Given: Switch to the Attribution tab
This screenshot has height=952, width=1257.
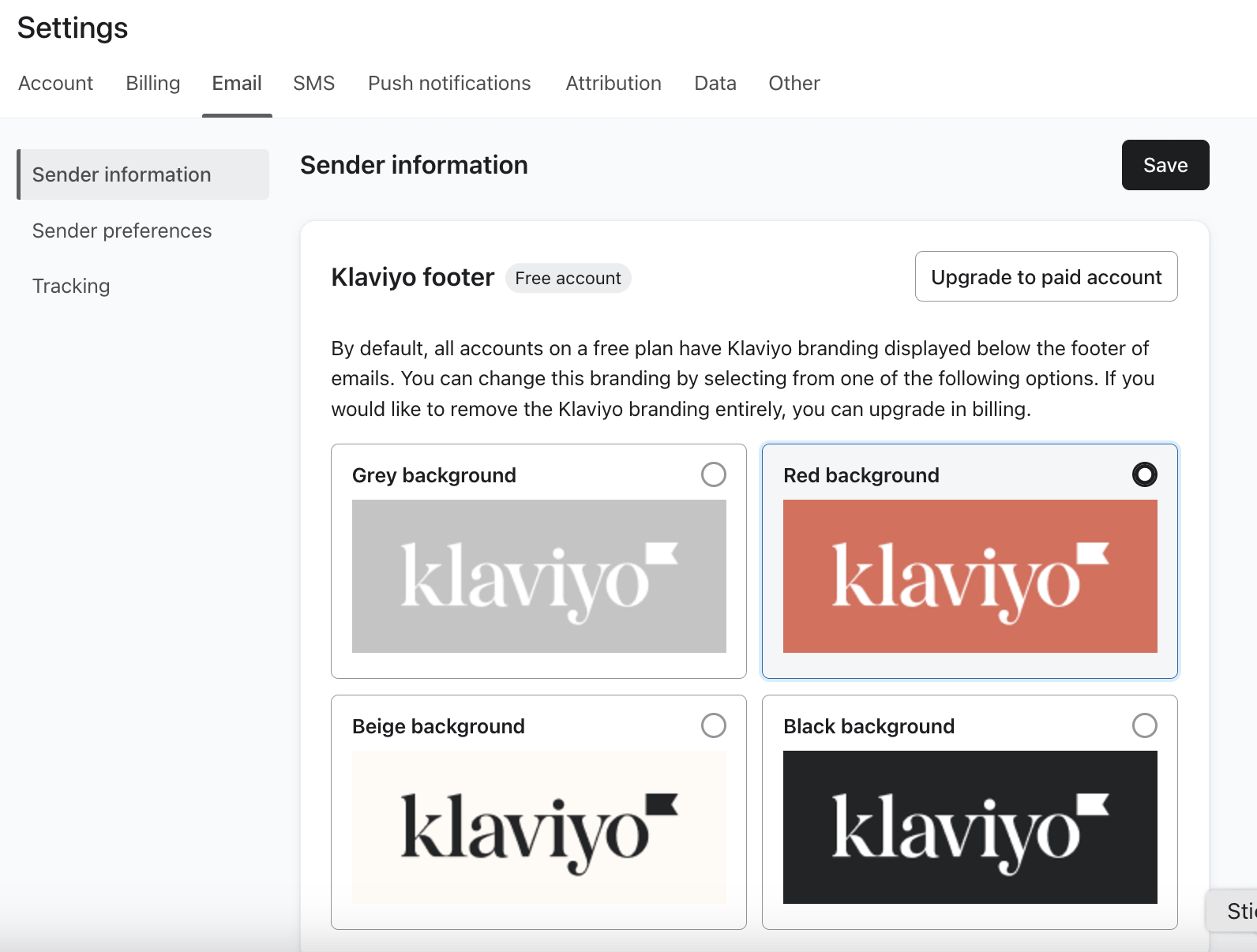Looking at the screenshot, I should (613, 84).
